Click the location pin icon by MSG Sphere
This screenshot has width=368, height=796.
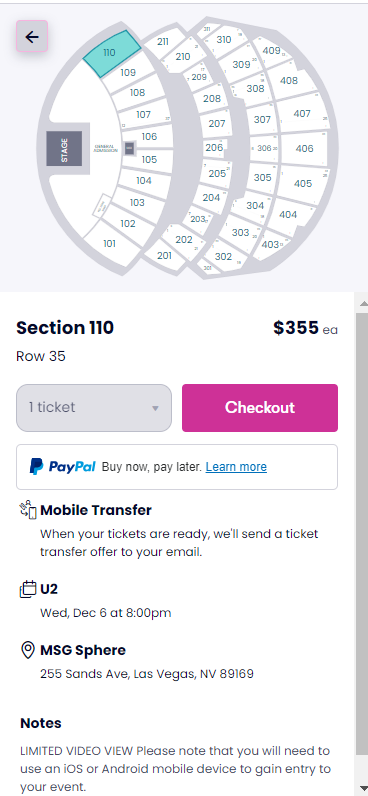(28, 650)
